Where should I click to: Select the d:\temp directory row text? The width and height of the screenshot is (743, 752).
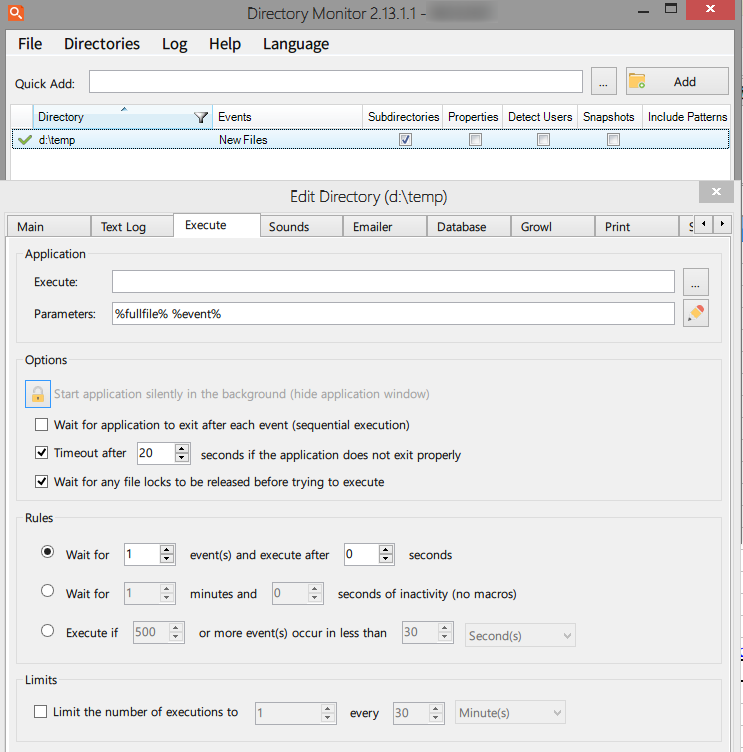(57, 140)
